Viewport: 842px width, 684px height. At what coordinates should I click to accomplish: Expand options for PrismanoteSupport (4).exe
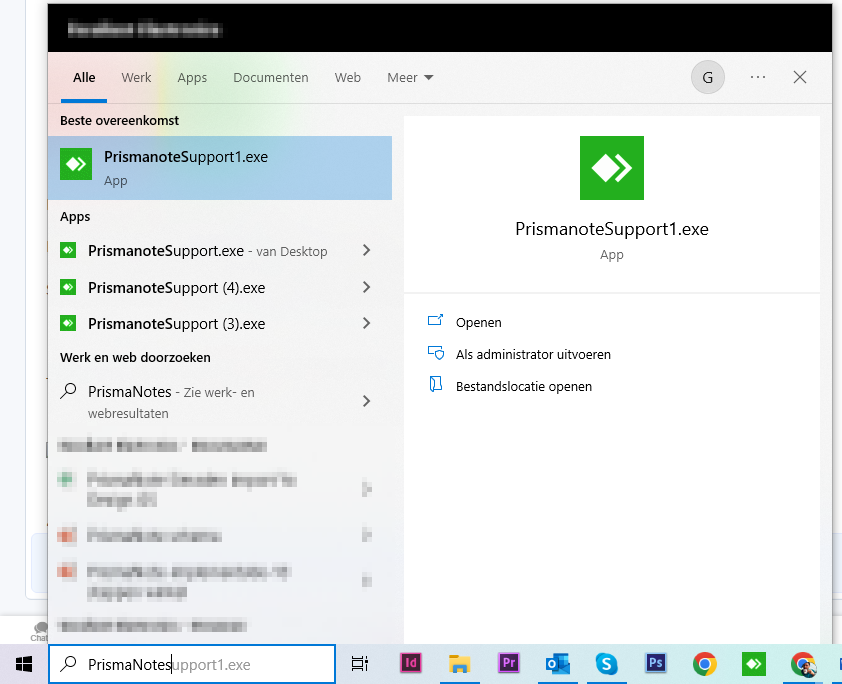366,287
